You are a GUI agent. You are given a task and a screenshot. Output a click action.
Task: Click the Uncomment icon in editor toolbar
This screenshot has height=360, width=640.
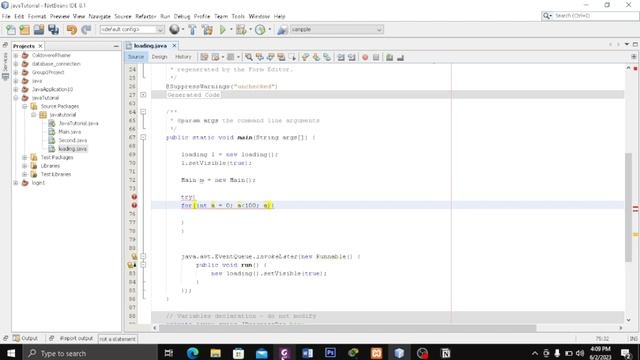point(400,57)
